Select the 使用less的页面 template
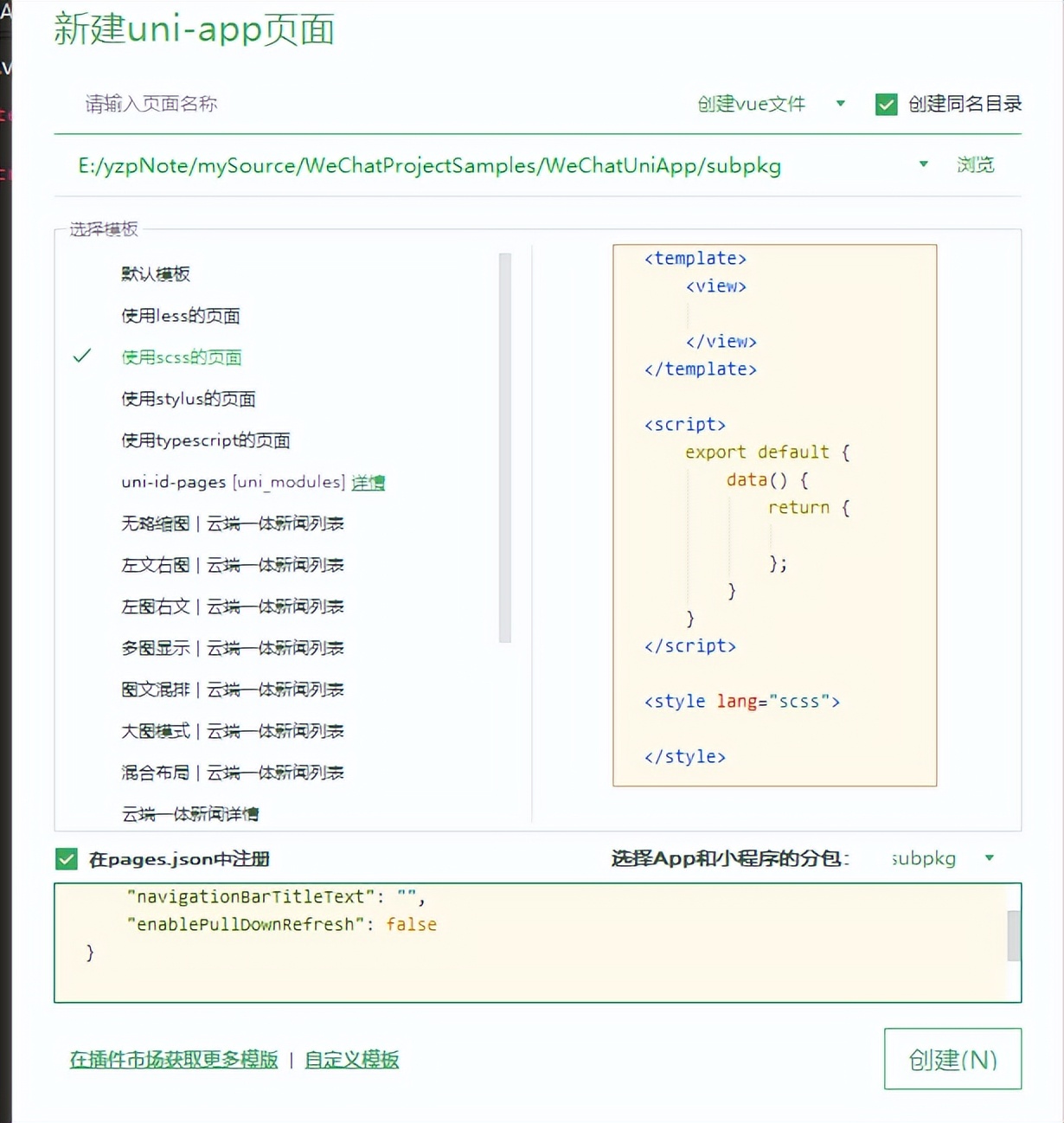 click(x=180, y=315)
